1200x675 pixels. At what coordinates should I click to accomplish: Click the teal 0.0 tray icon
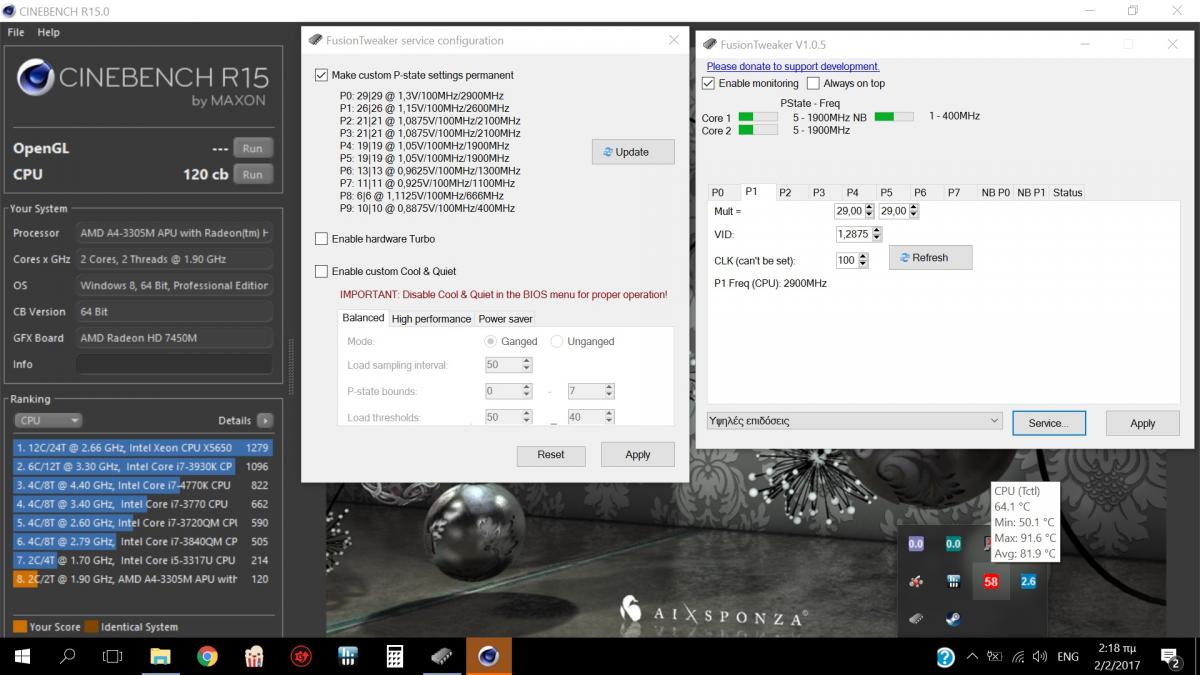click(953, 544)
